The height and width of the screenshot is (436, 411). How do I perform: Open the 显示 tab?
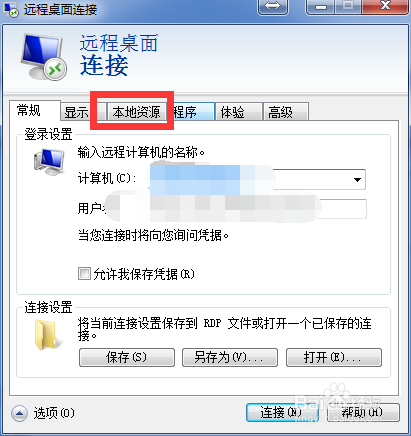point(76,112)
